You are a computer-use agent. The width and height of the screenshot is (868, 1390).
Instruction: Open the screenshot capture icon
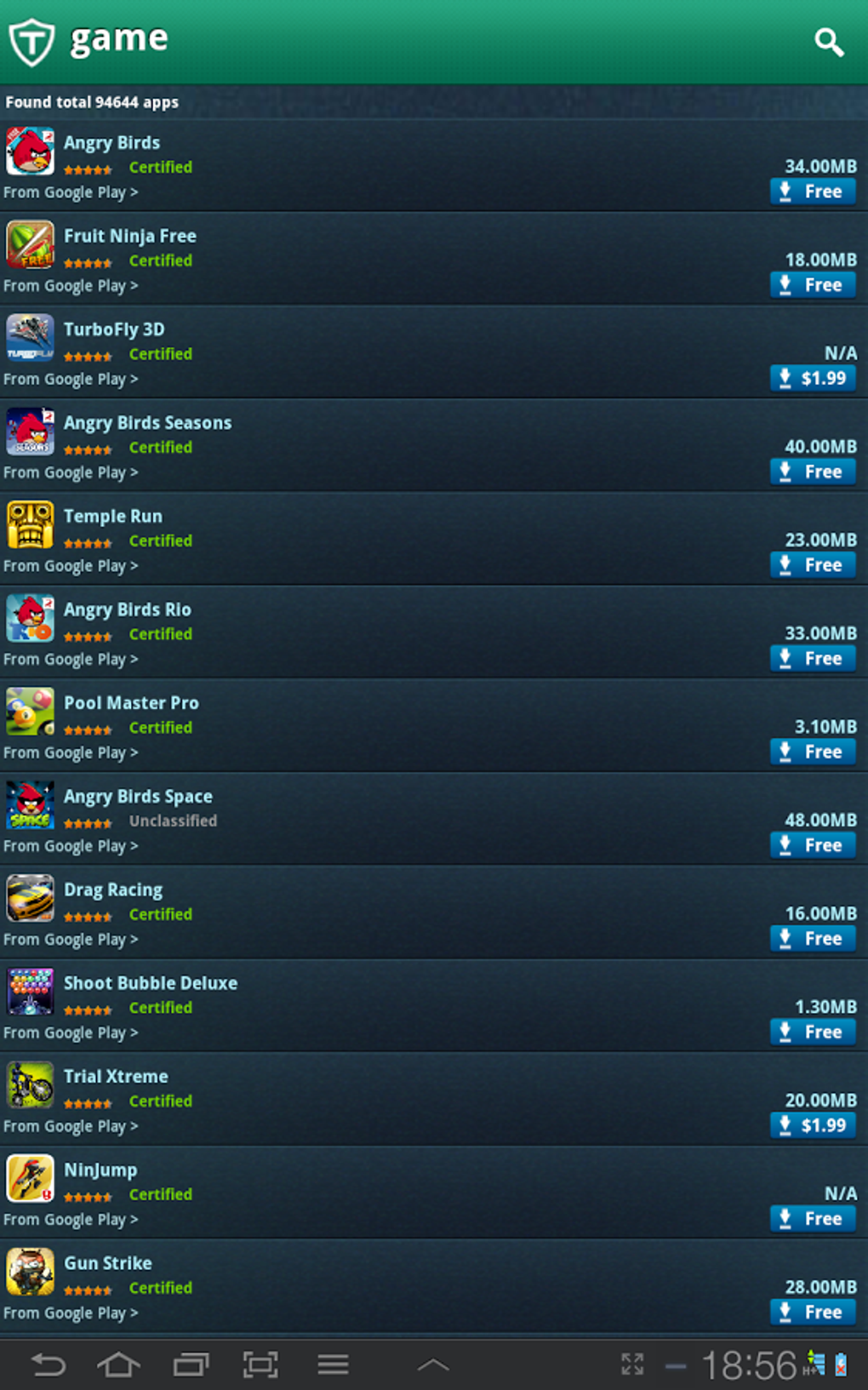pyautogui.click(x=260, y=1365)
